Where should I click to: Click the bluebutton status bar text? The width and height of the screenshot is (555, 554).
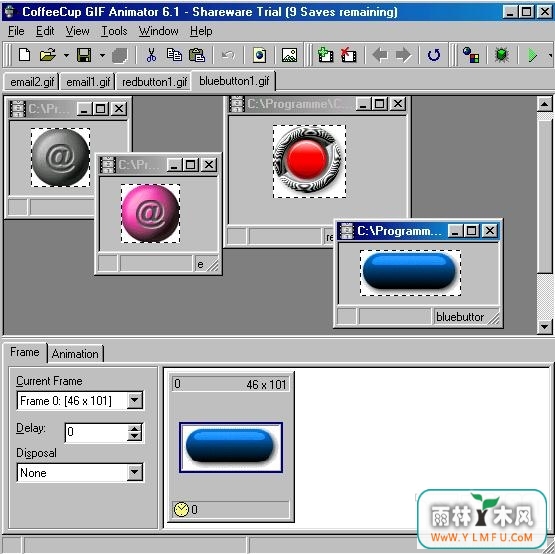point(459,317)
